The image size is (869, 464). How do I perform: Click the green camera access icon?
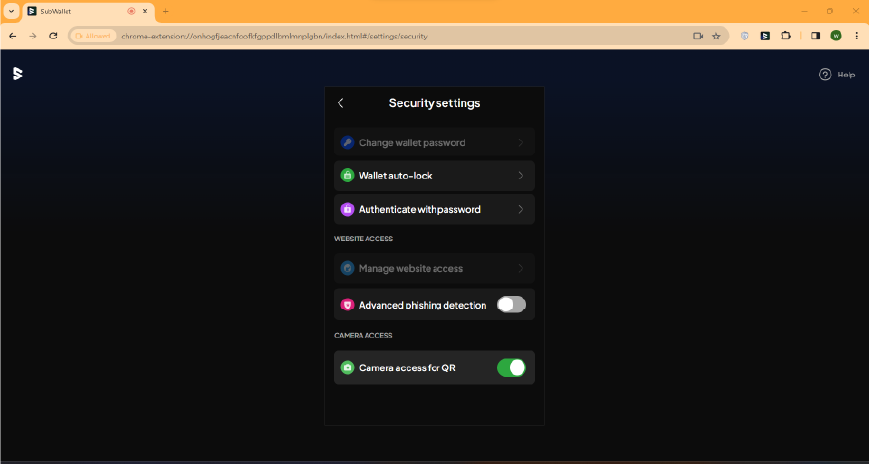(x=347, y=368)
